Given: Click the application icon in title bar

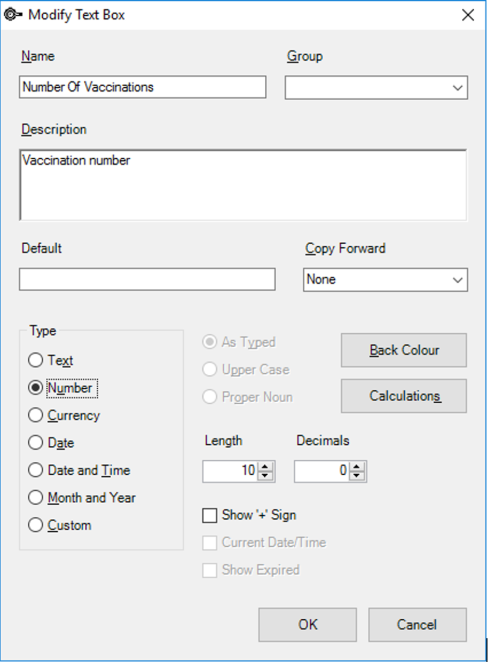Looking at the screenshot, I should pos(13,15).
